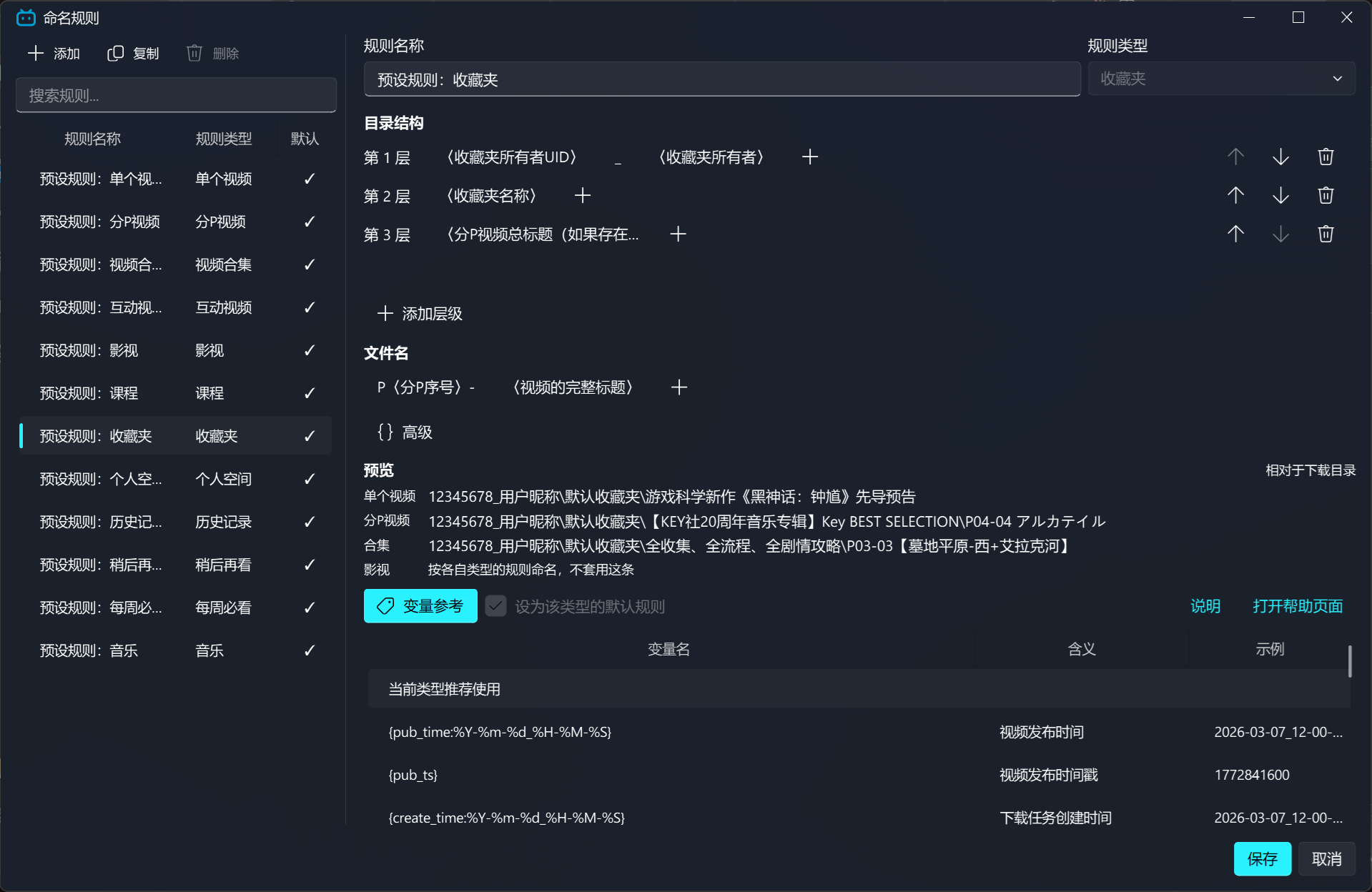The image size is (1372, 892).
Task: Move 第 2 层 up with arrow icon
Action: [x=1236, y=196]
